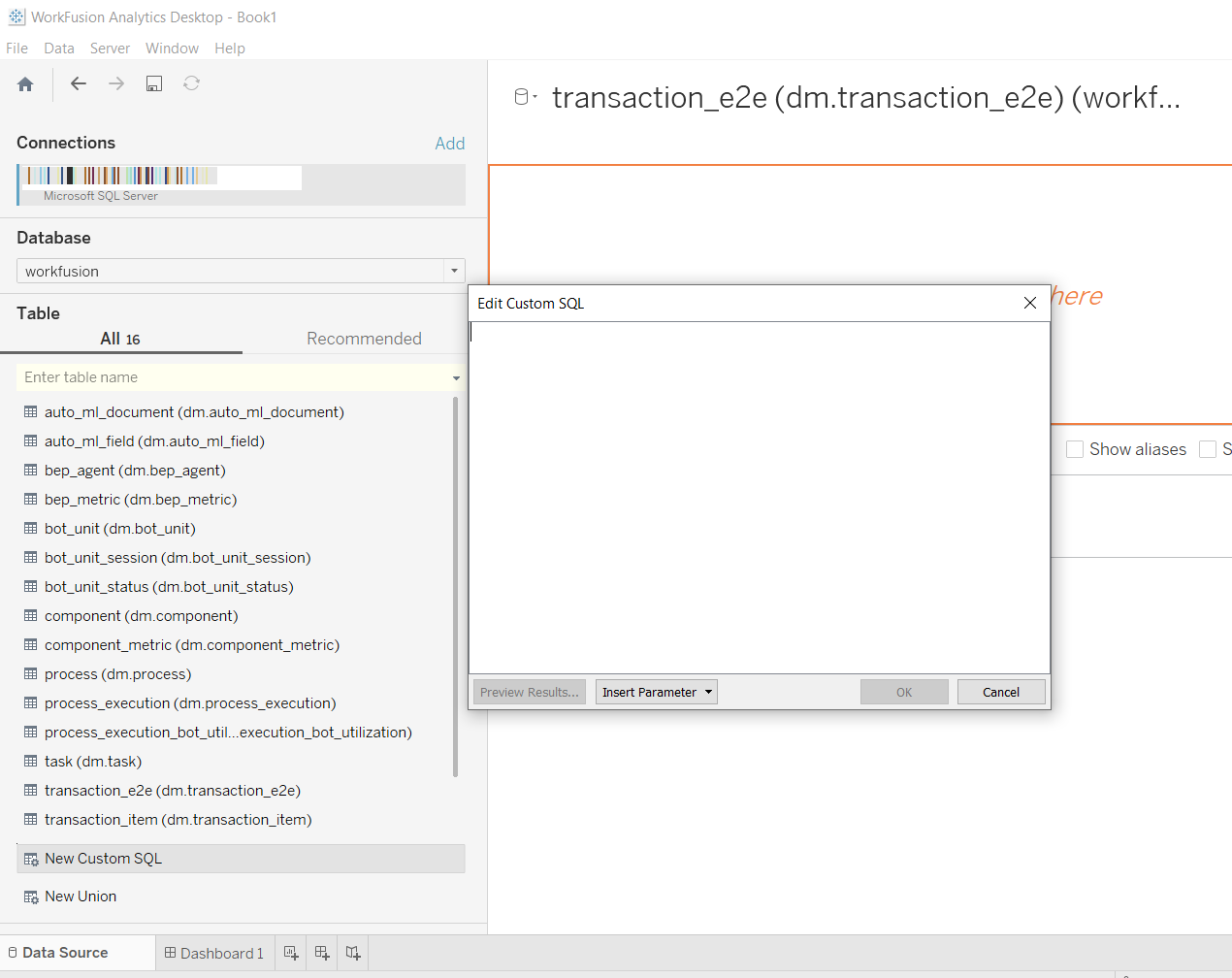Open the Window menu
This screenshot has height=978, width=1232.
(x=172, y=48)
